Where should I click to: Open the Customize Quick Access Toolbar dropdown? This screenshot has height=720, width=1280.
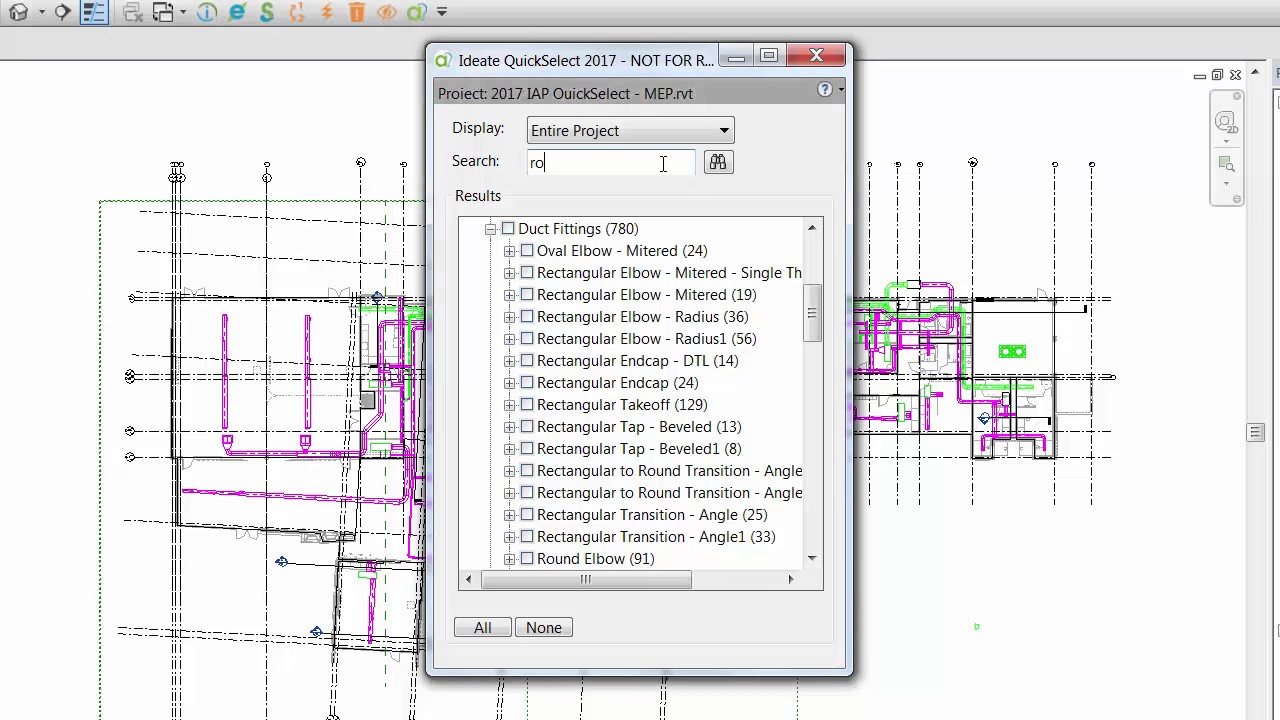442,13
